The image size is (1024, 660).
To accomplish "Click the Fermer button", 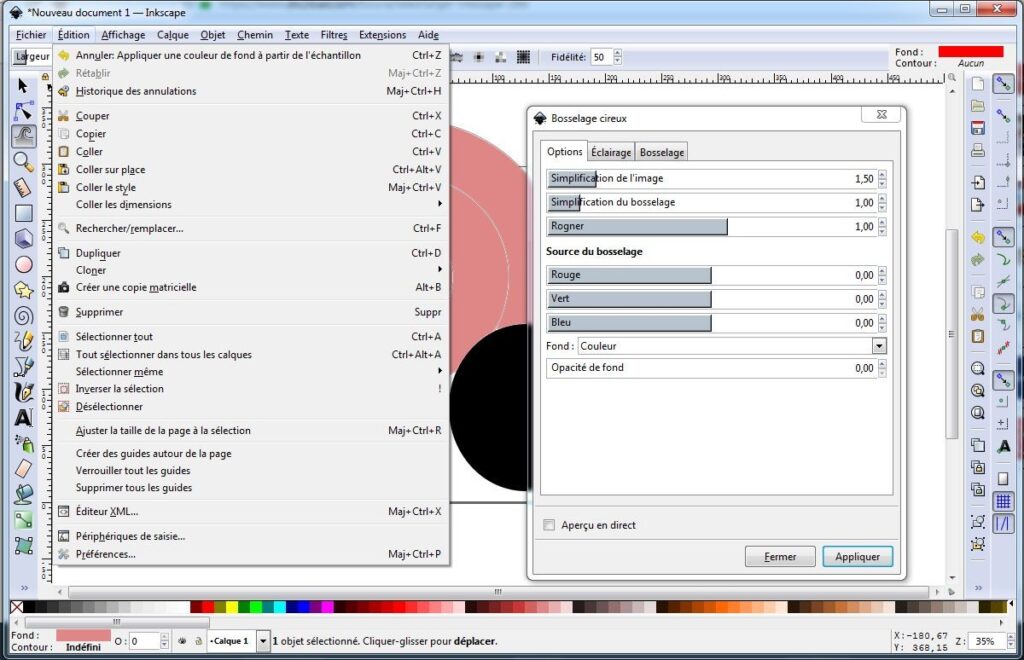I will [780, 556].
